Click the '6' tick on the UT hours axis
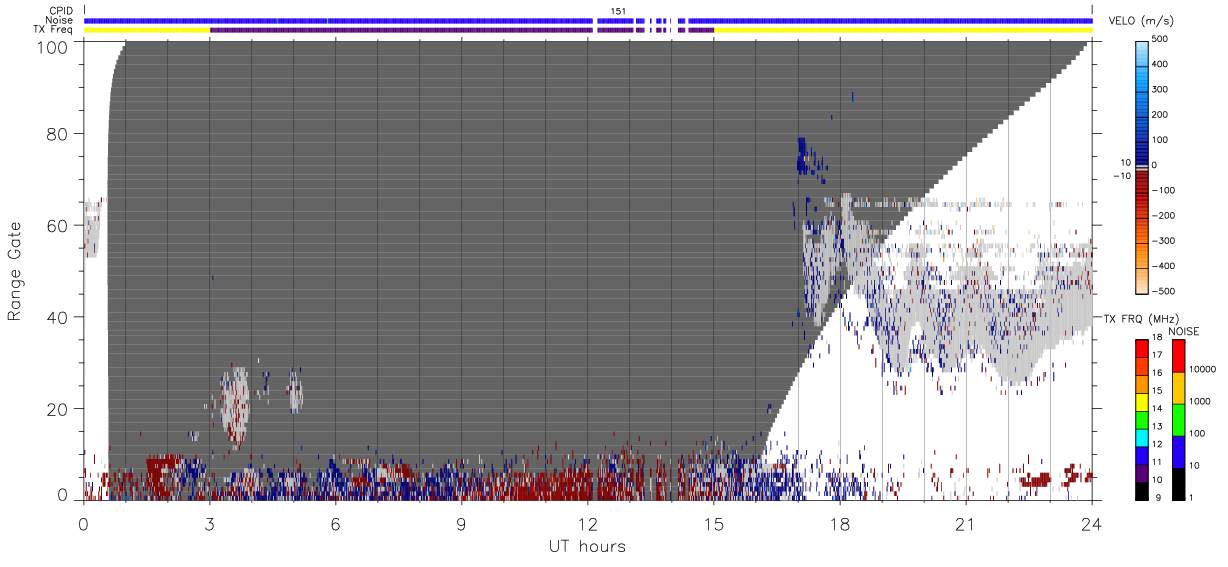This screenshot has width=1228, height=567. click(336, 524)
